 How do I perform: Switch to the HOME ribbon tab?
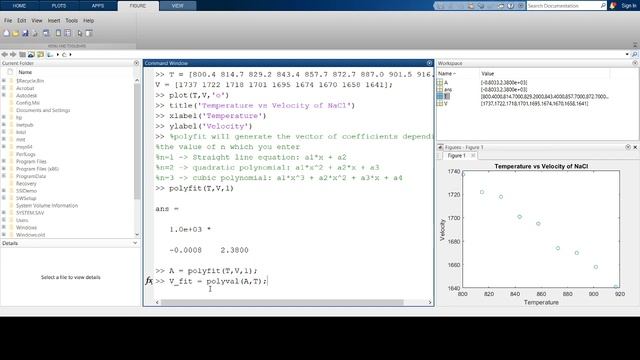coord(20,6)
